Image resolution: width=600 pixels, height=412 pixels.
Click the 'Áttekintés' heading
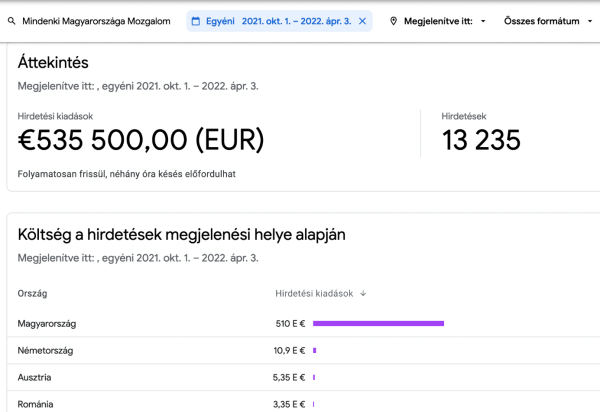(53, 62)
